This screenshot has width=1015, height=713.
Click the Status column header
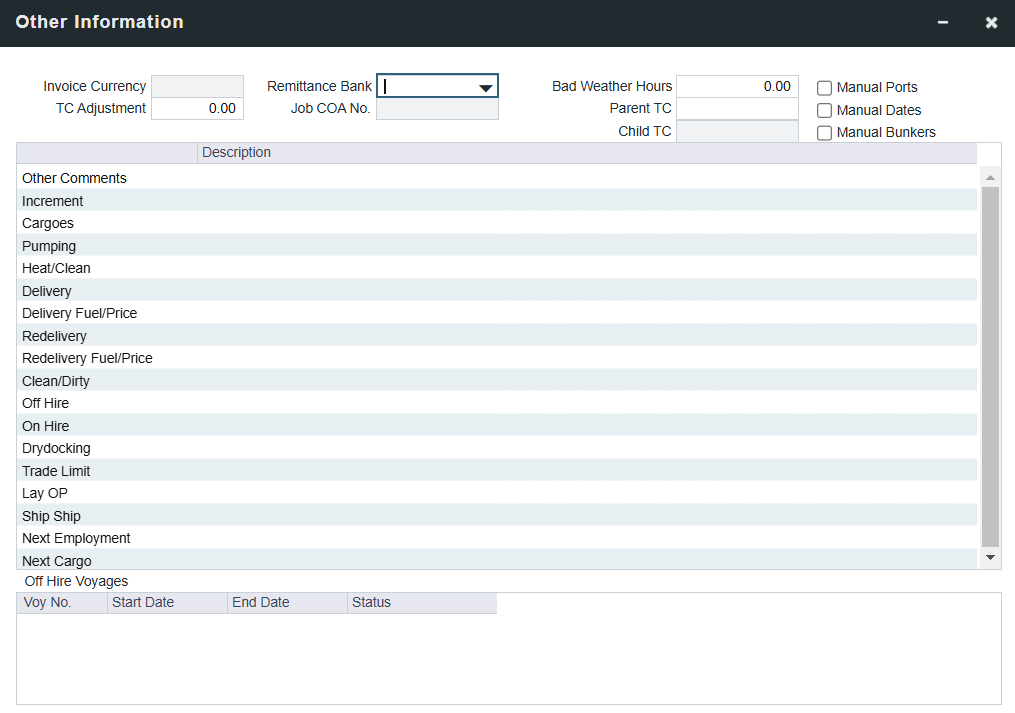(371, 603)
